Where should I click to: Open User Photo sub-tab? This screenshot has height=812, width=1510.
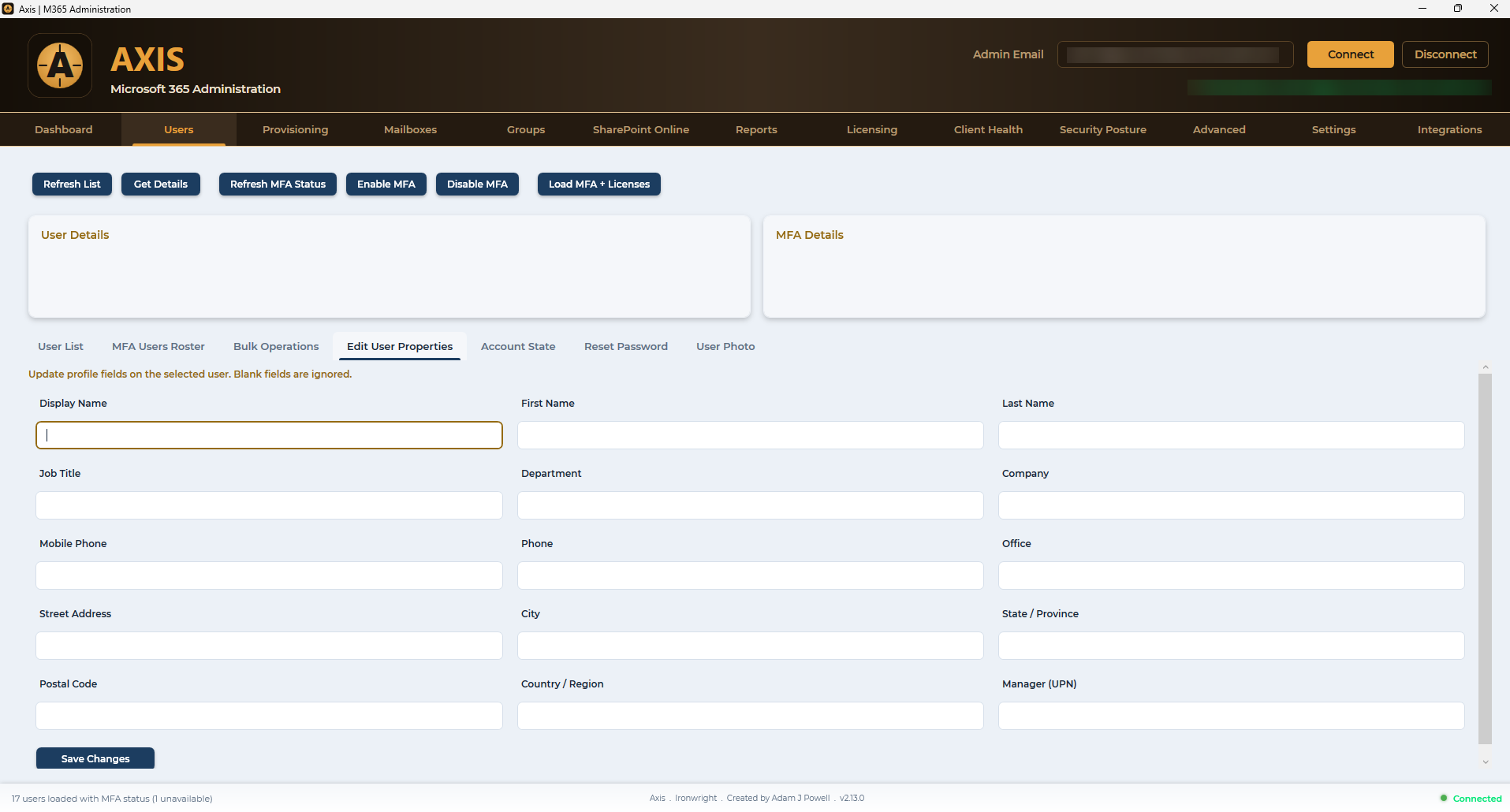point(725,346)
